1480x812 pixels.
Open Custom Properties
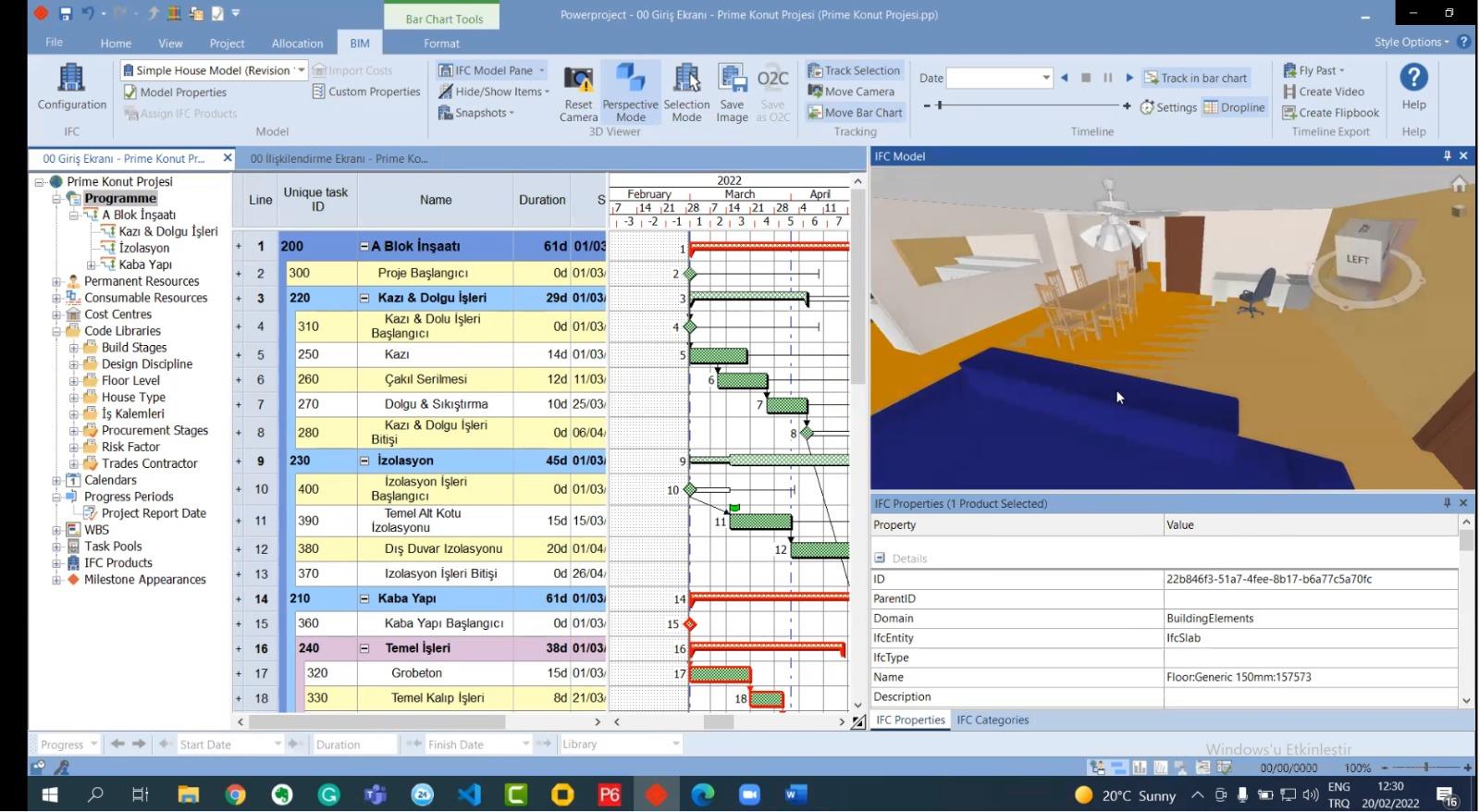(366, 92)
